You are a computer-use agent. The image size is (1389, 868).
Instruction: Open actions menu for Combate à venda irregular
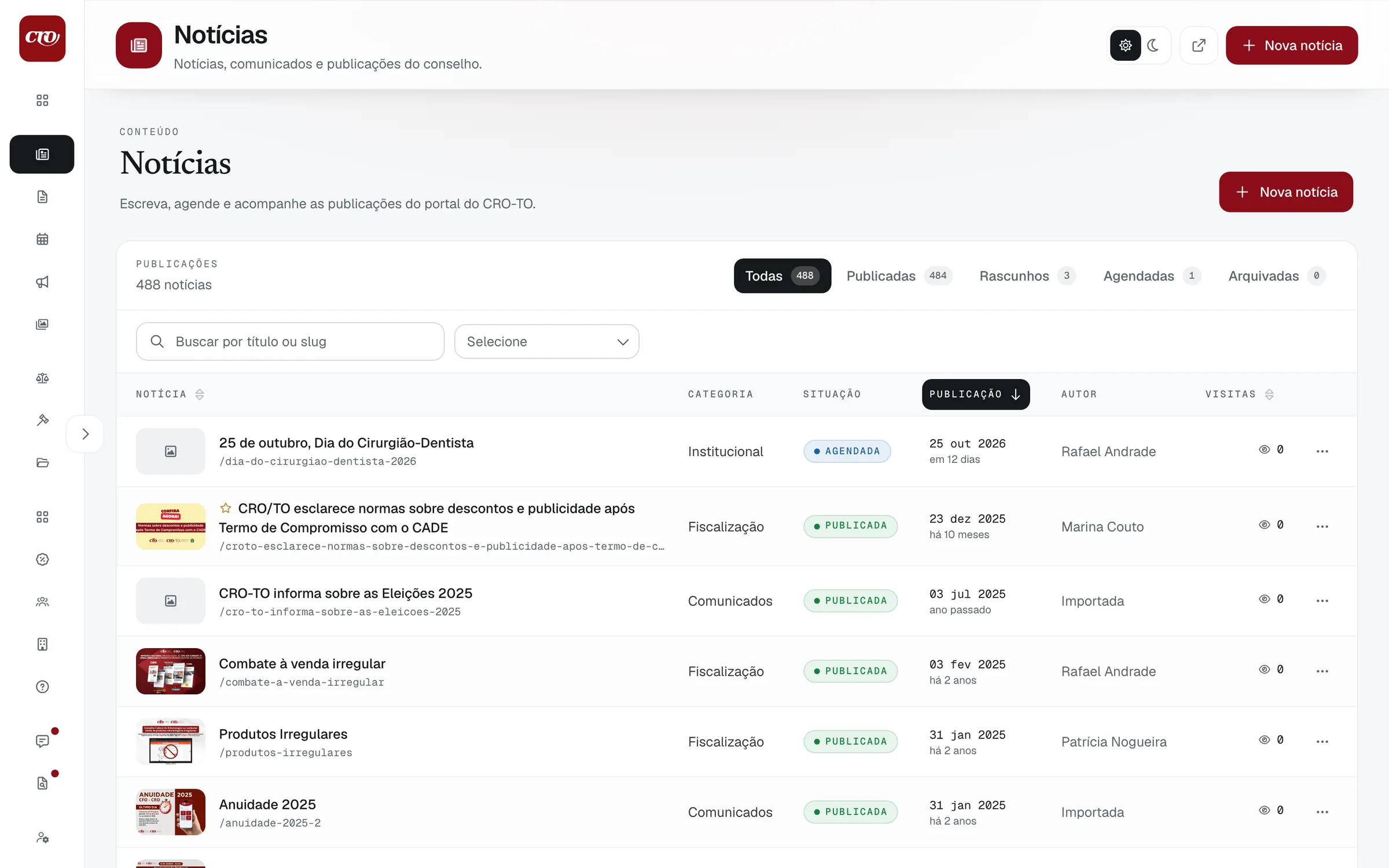pyautogui.click(x=1322, y=671)
